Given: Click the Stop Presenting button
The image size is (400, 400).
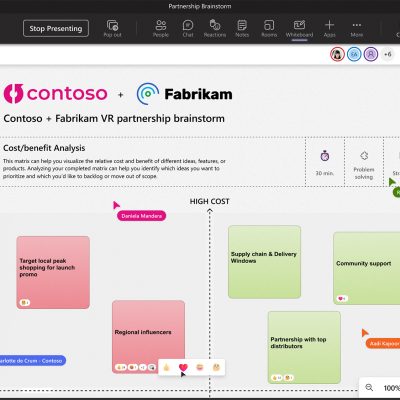Looking at the screenshot, I should 56,28.
